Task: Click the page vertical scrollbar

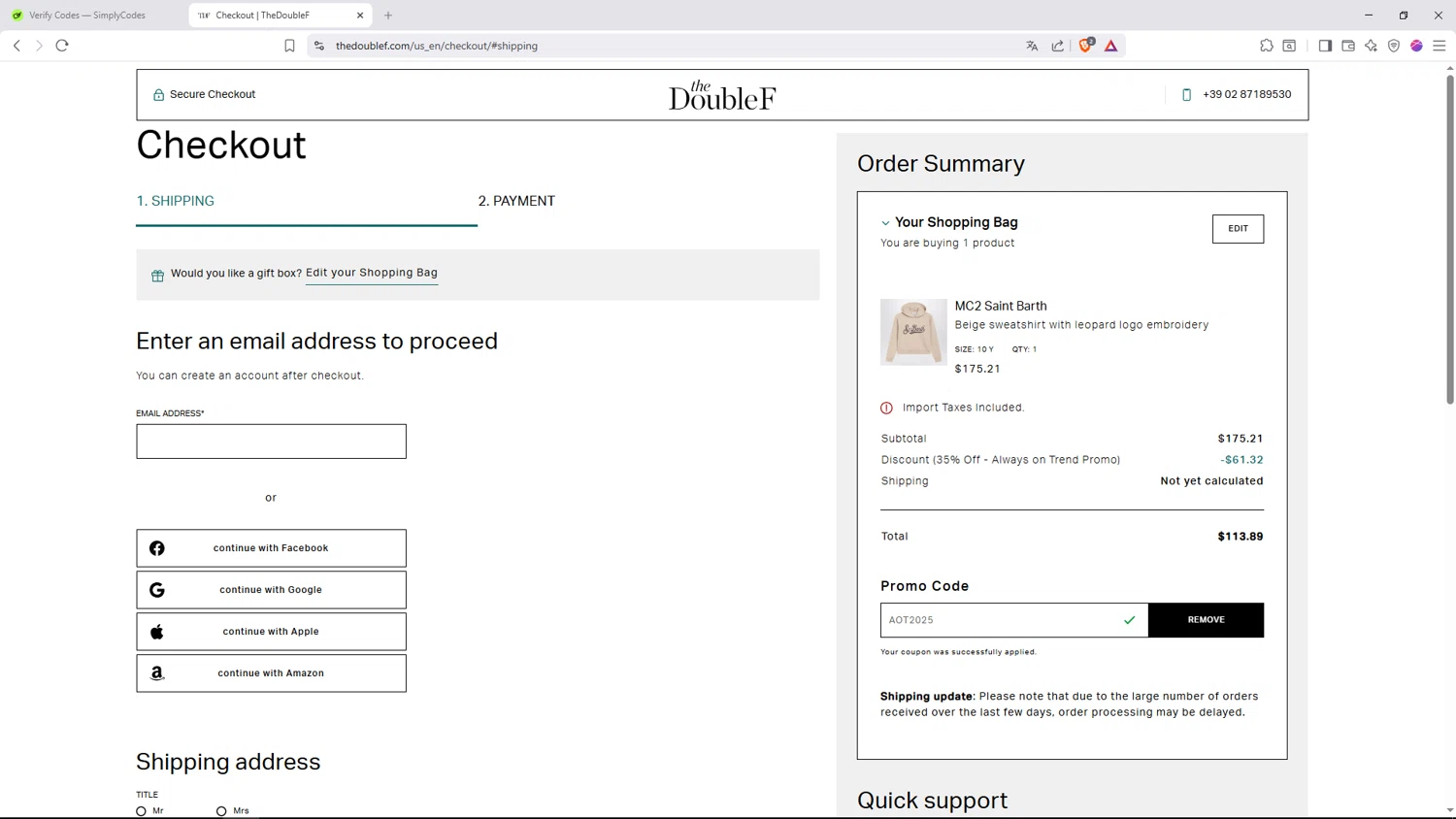Action: tap(1450, 238)
